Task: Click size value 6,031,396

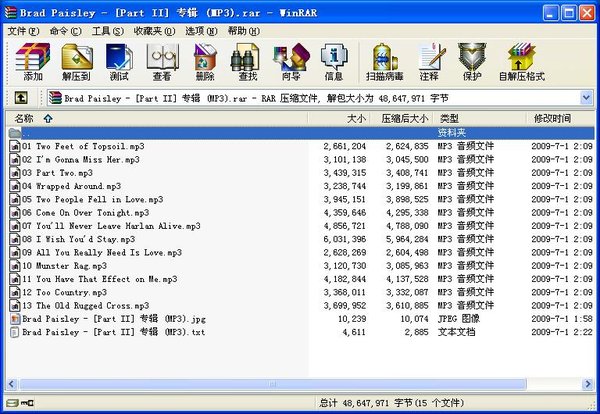Action: click(345, 239)
